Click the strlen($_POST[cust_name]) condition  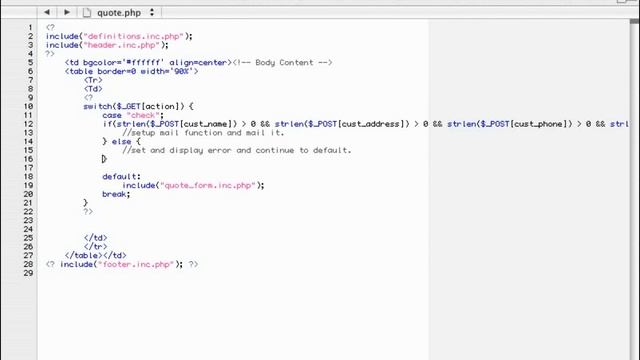tap(177, 124)
